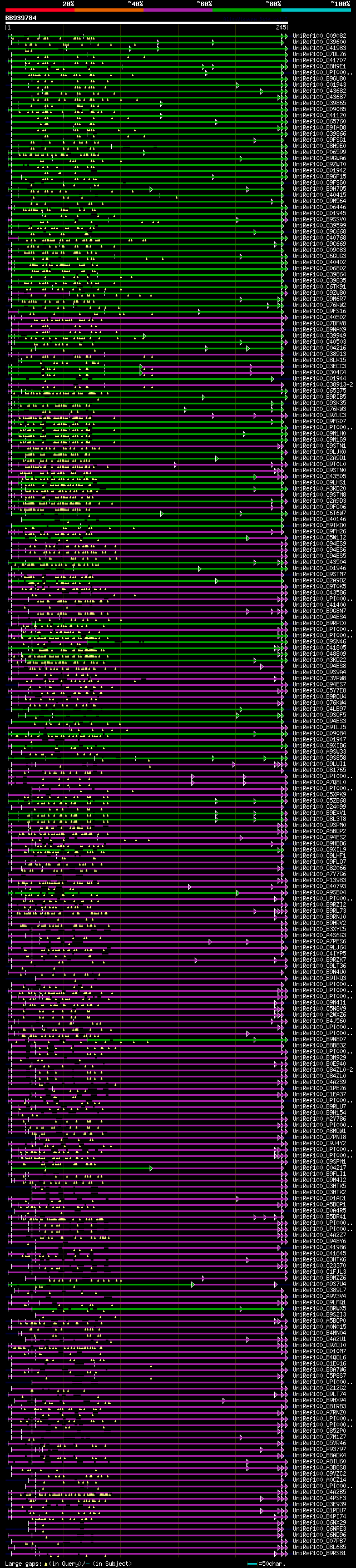Click UniRef100_Q40415 in the list
356x1568 pixels.
tap(319, 195)
